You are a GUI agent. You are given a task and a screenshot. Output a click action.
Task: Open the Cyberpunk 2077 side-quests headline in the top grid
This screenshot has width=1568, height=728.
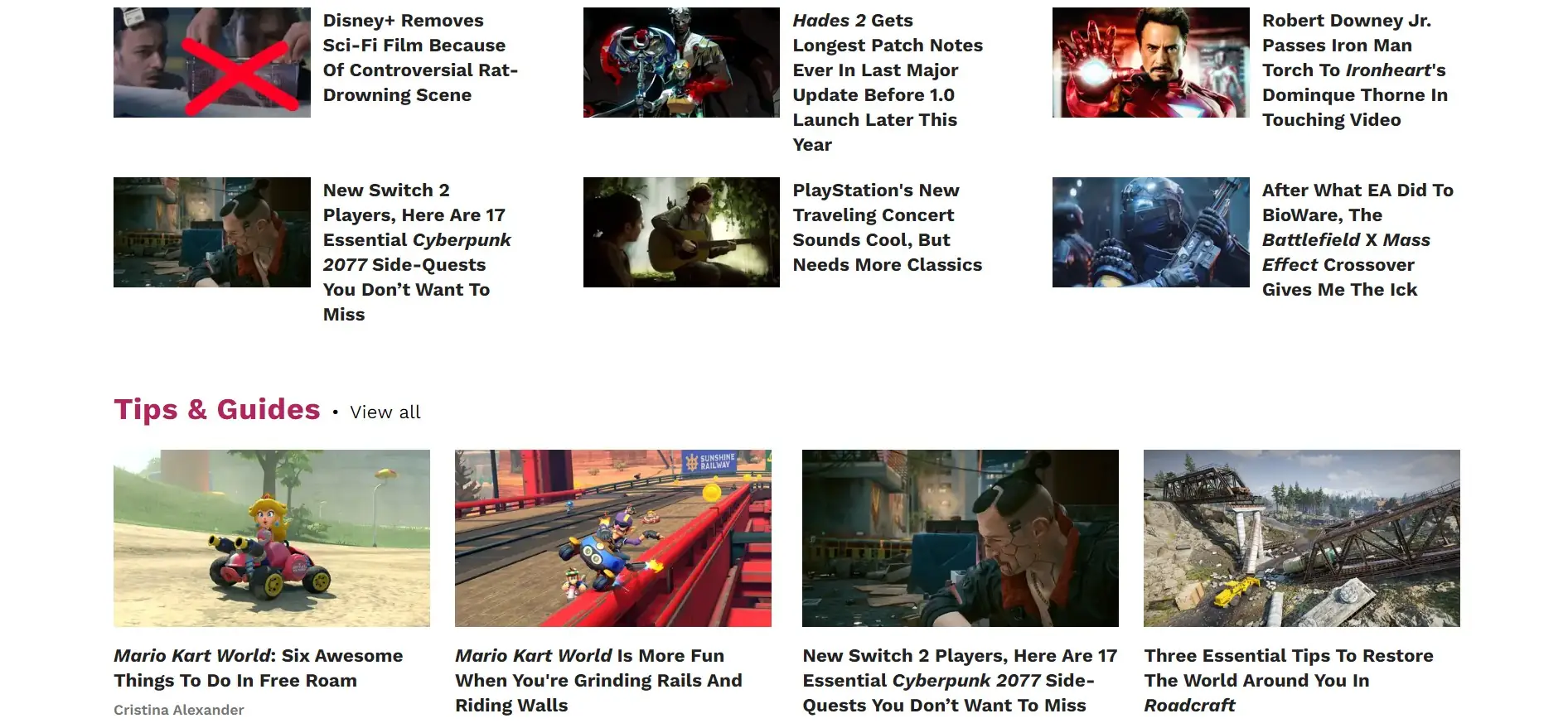[417, 253]
